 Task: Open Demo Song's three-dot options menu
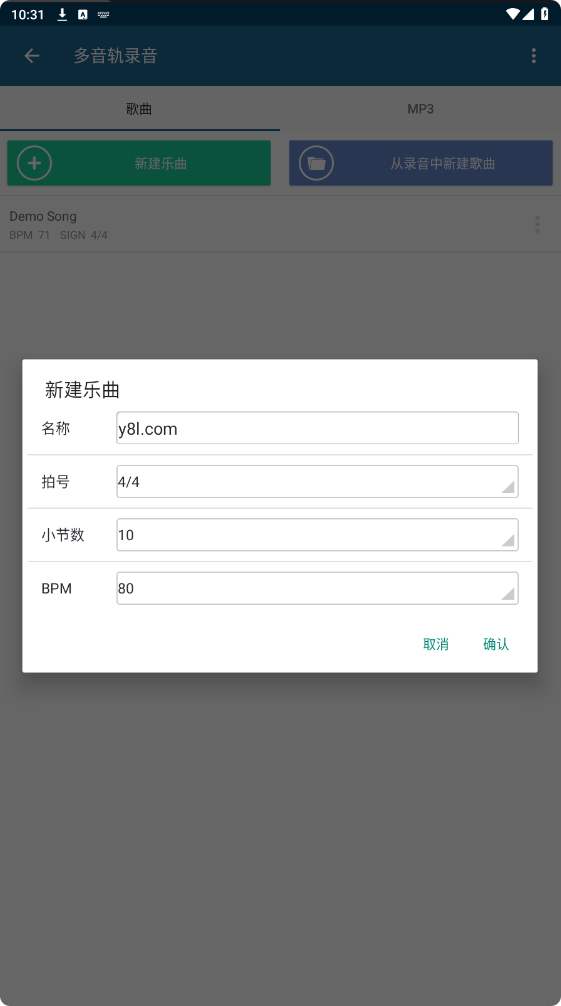pos(537,224)
